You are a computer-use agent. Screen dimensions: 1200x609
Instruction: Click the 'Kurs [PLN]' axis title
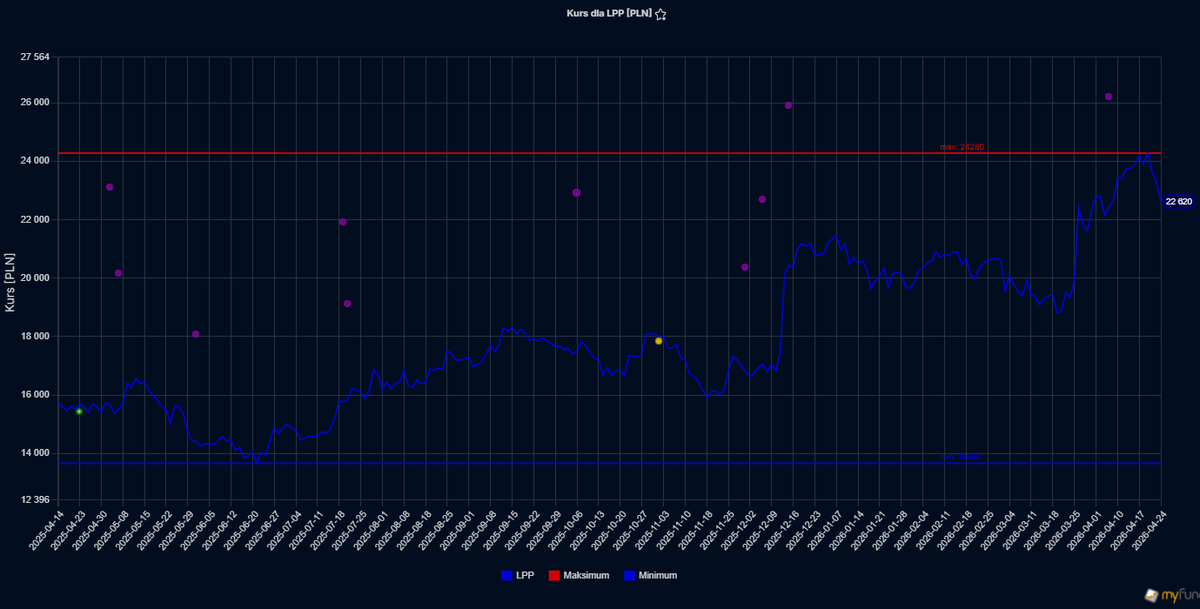tap(11, 281)
